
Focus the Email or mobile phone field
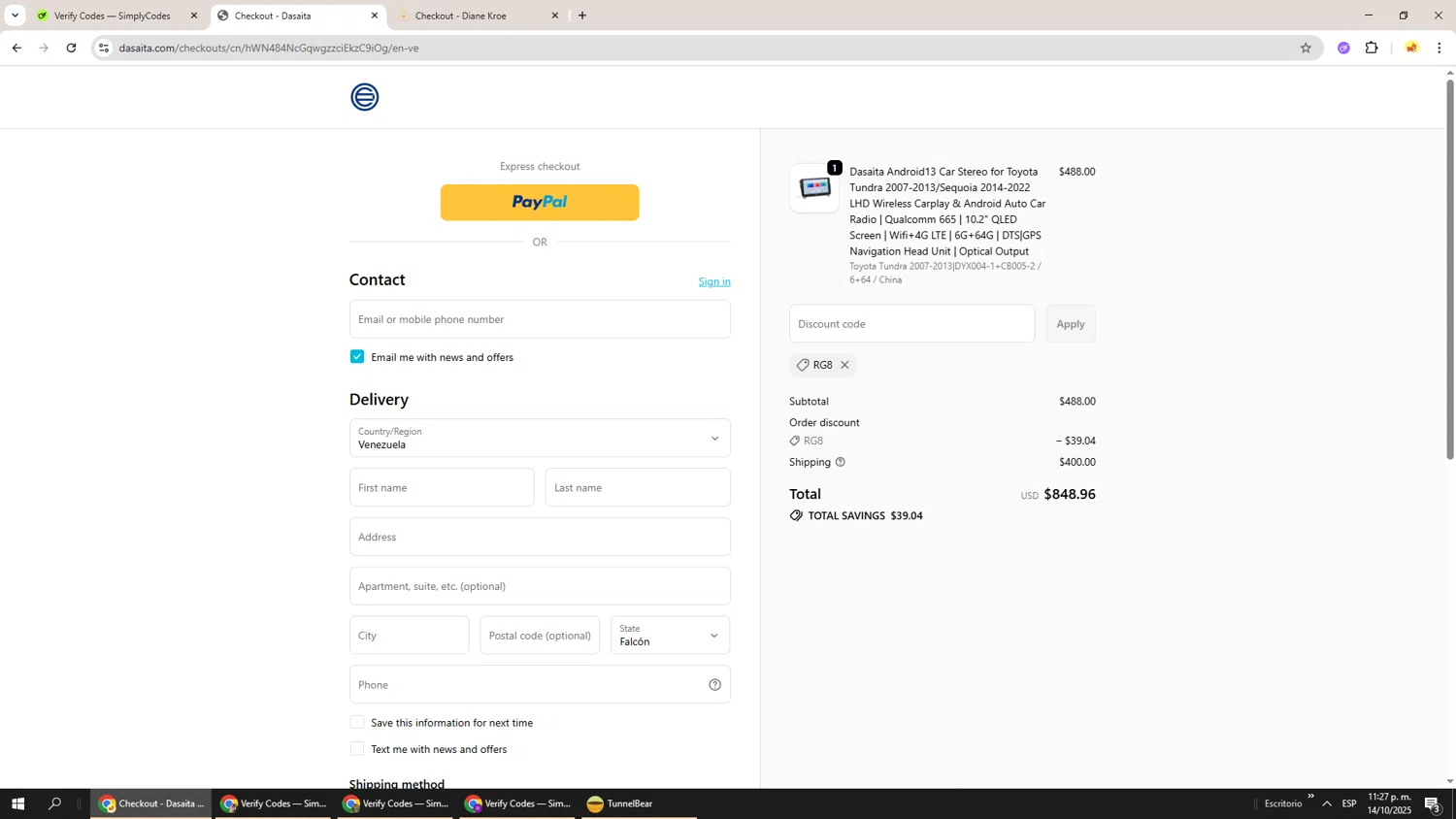[x=540, y=319]
